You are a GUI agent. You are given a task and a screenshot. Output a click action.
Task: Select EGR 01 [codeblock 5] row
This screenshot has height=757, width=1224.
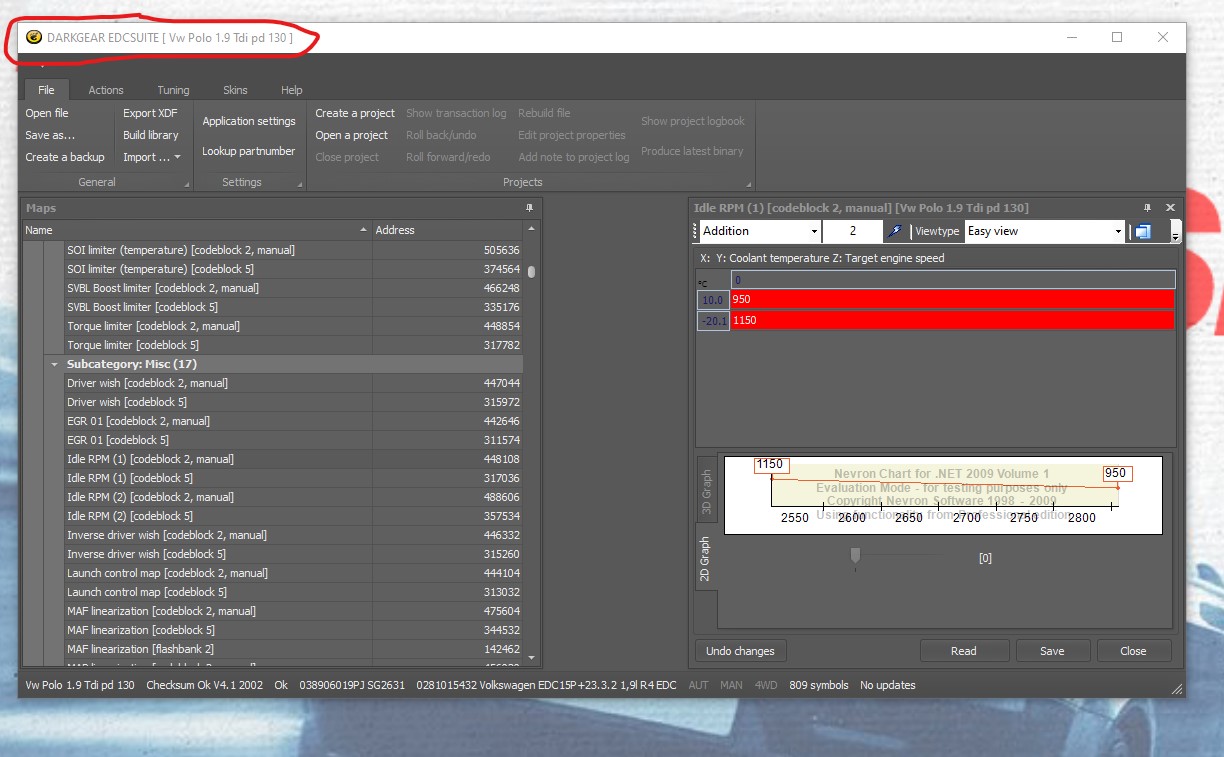(293, 440)
